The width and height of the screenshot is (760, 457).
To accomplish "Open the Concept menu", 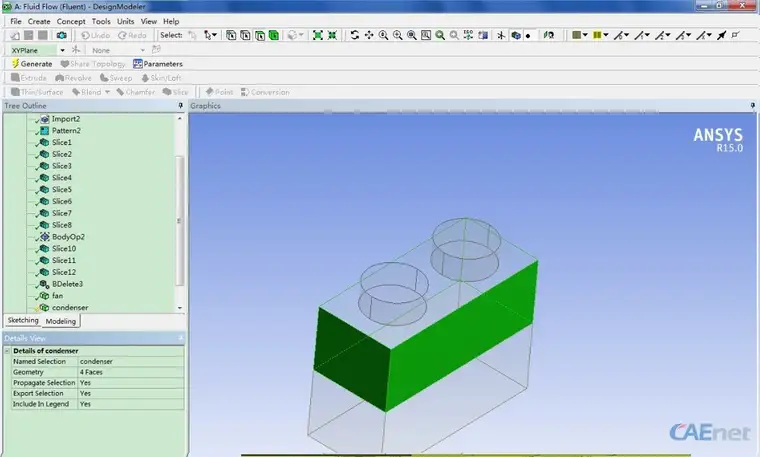I will pos(71,21).
